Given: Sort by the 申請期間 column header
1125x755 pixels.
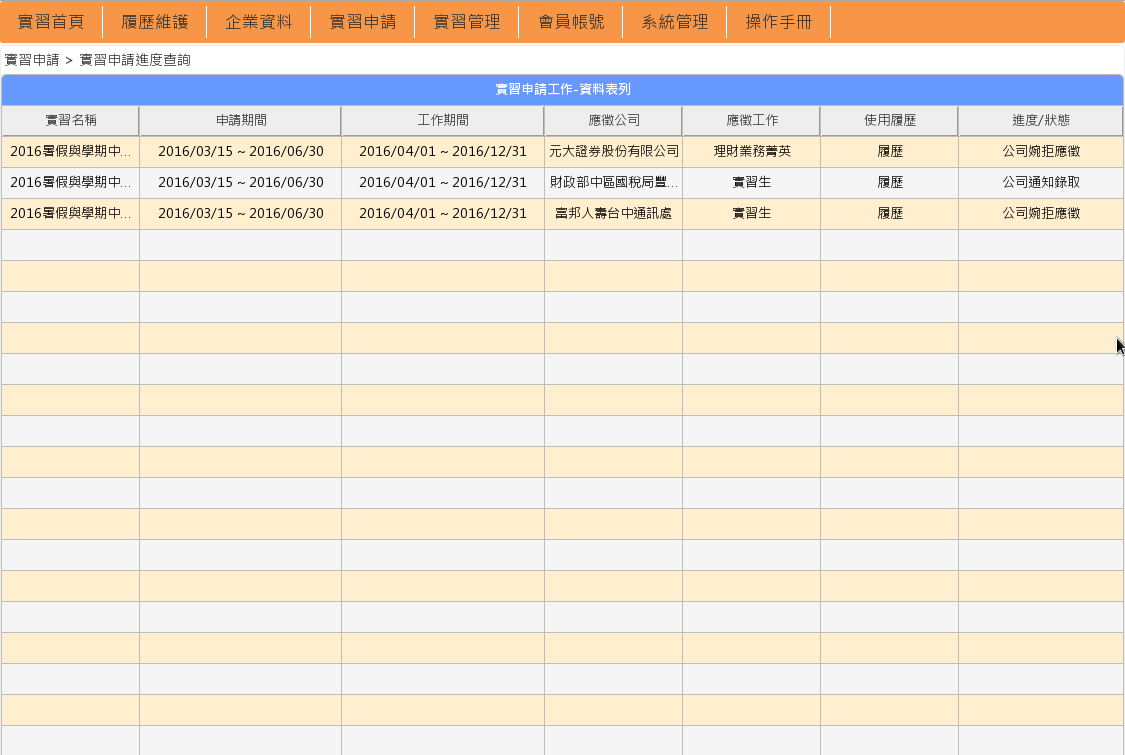Looking at the screenshot, I should tap(240, 121).
